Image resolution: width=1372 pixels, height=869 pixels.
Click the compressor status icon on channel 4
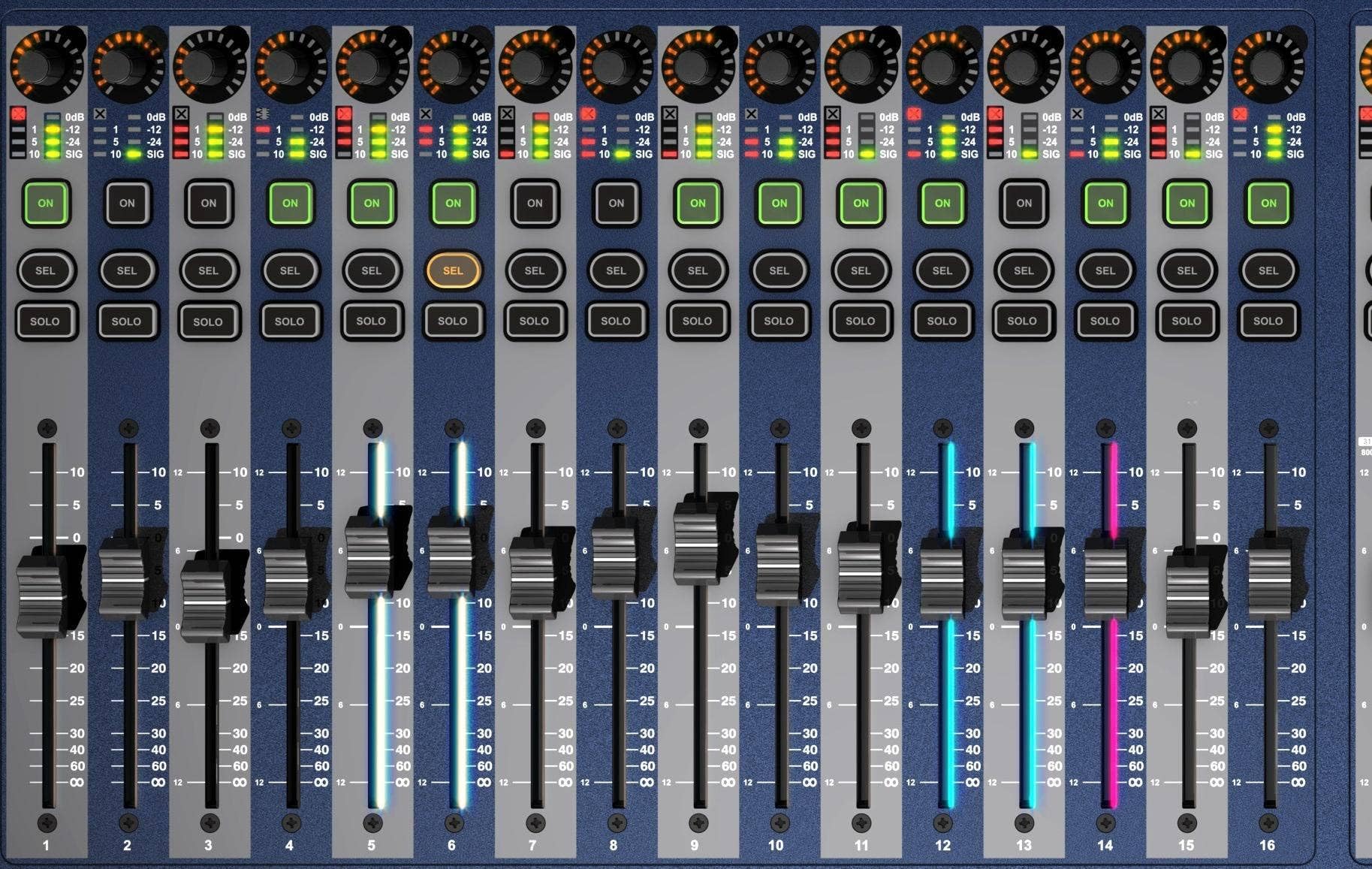(262, 115)
